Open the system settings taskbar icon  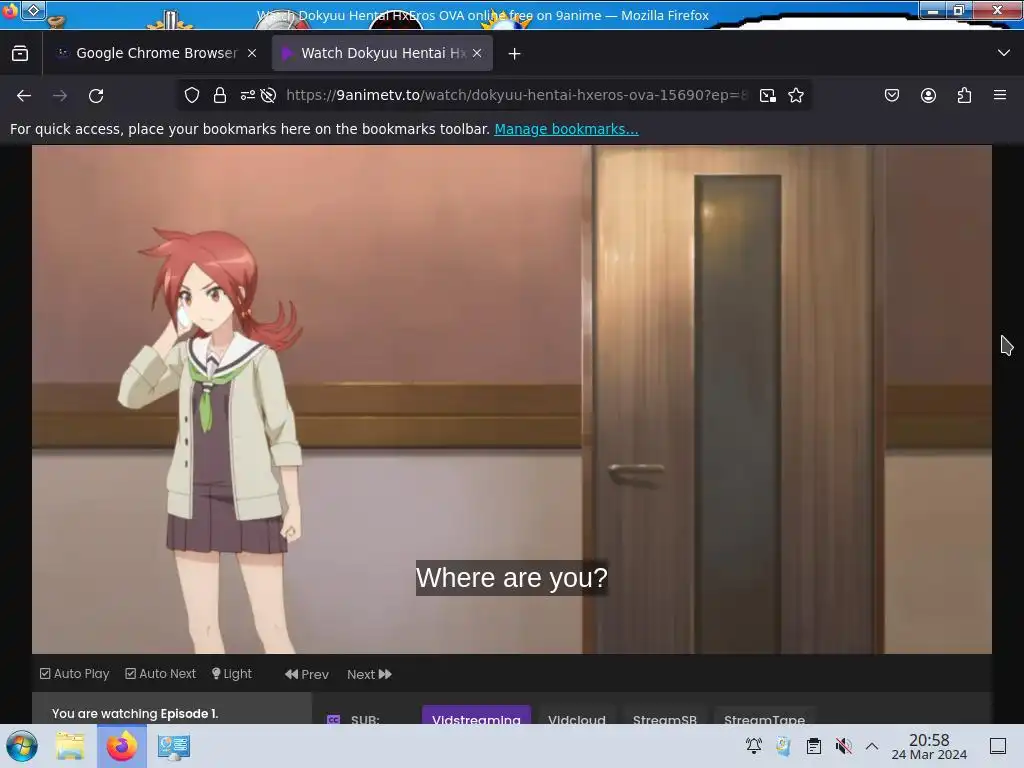pos(174,746)
